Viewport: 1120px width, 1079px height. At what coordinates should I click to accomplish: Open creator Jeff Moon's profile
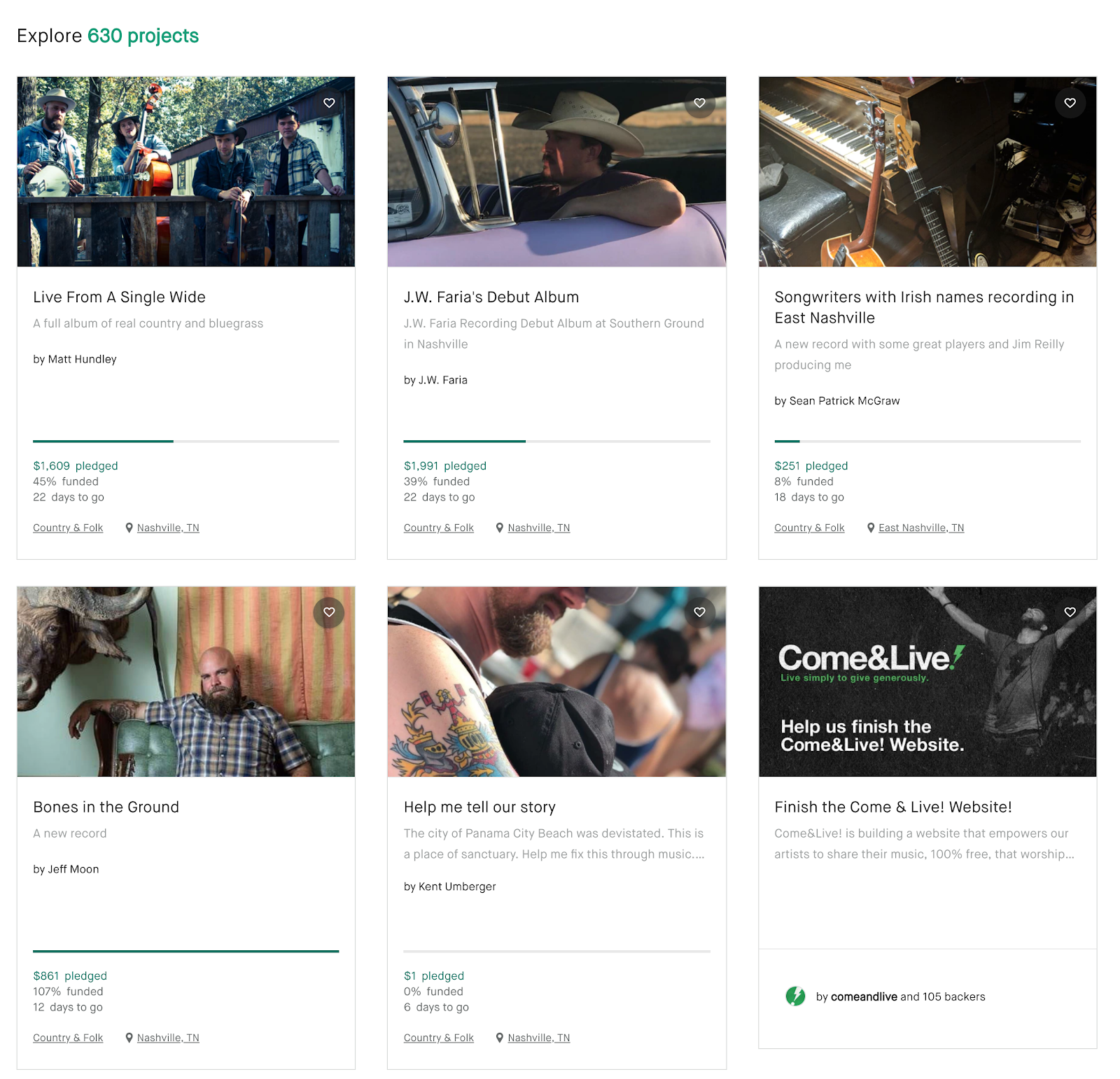pyautogui.click(x=66, y=869)
